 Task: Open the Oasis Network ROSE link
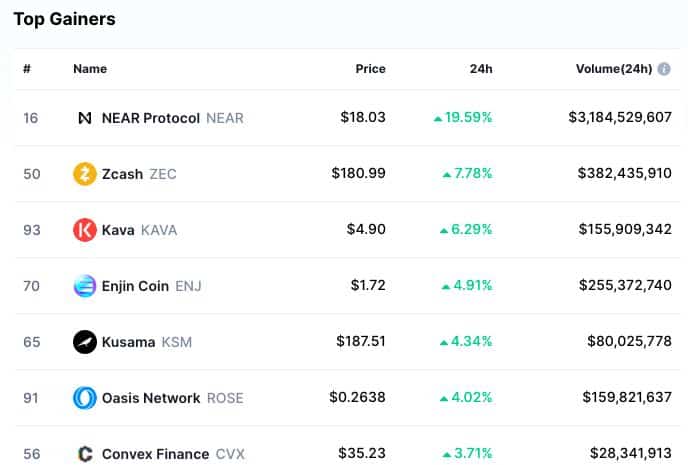pos(172,398)
